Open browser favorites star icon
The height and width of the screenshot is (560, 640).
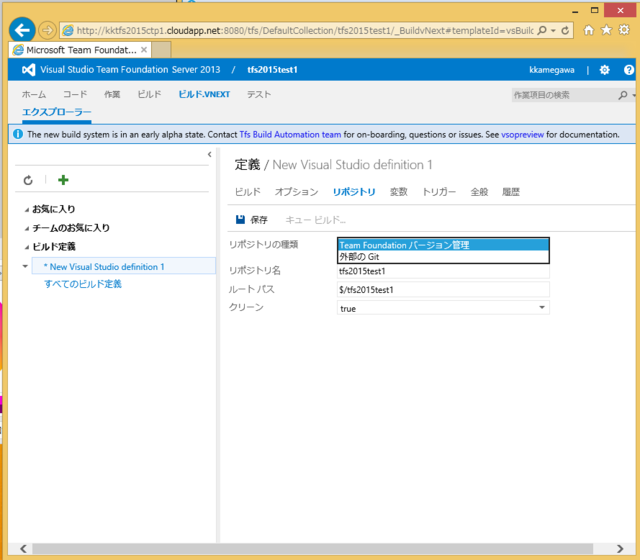(x=607, y=30)
